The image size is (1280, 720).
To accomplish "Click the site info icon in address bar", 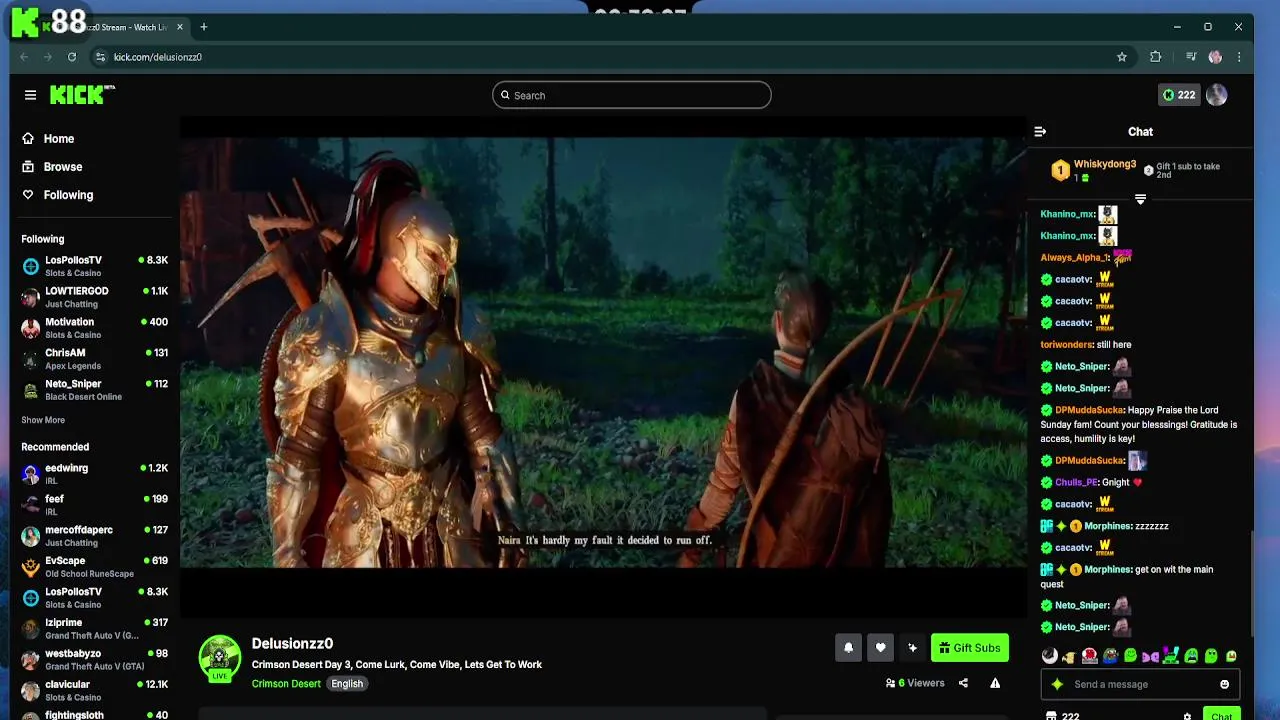I will [100, 57].
